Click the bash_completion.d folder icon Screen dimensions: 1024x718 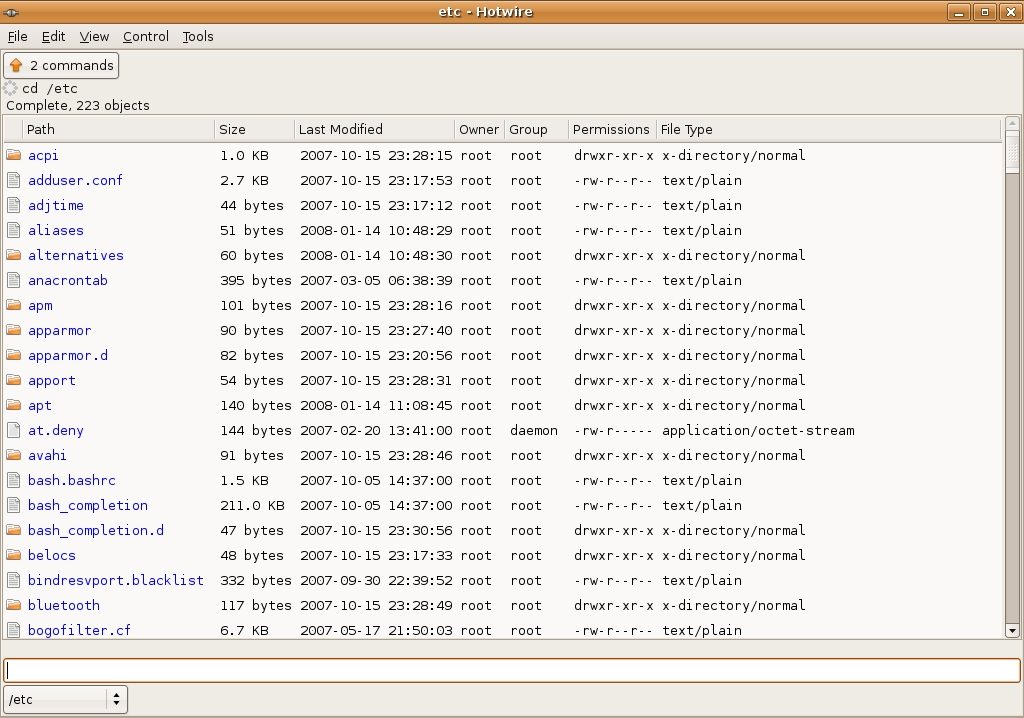(x=14, y=530)
